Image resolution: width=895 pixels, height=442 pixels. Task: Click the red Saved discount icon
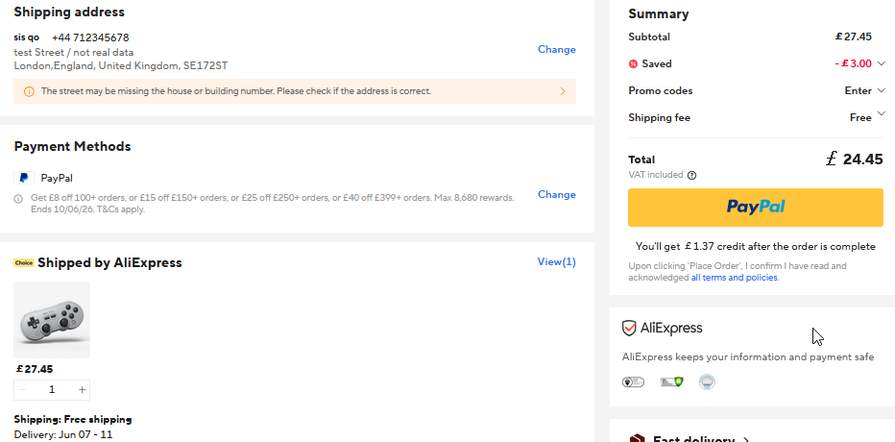click(633, 64)
